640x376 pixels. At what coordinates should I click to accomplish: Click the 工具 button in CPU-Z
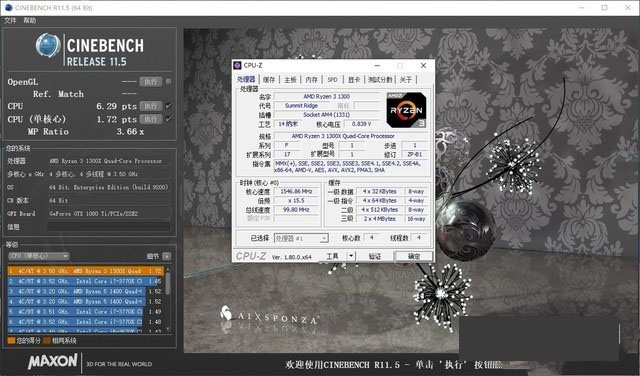coord(332,256)
